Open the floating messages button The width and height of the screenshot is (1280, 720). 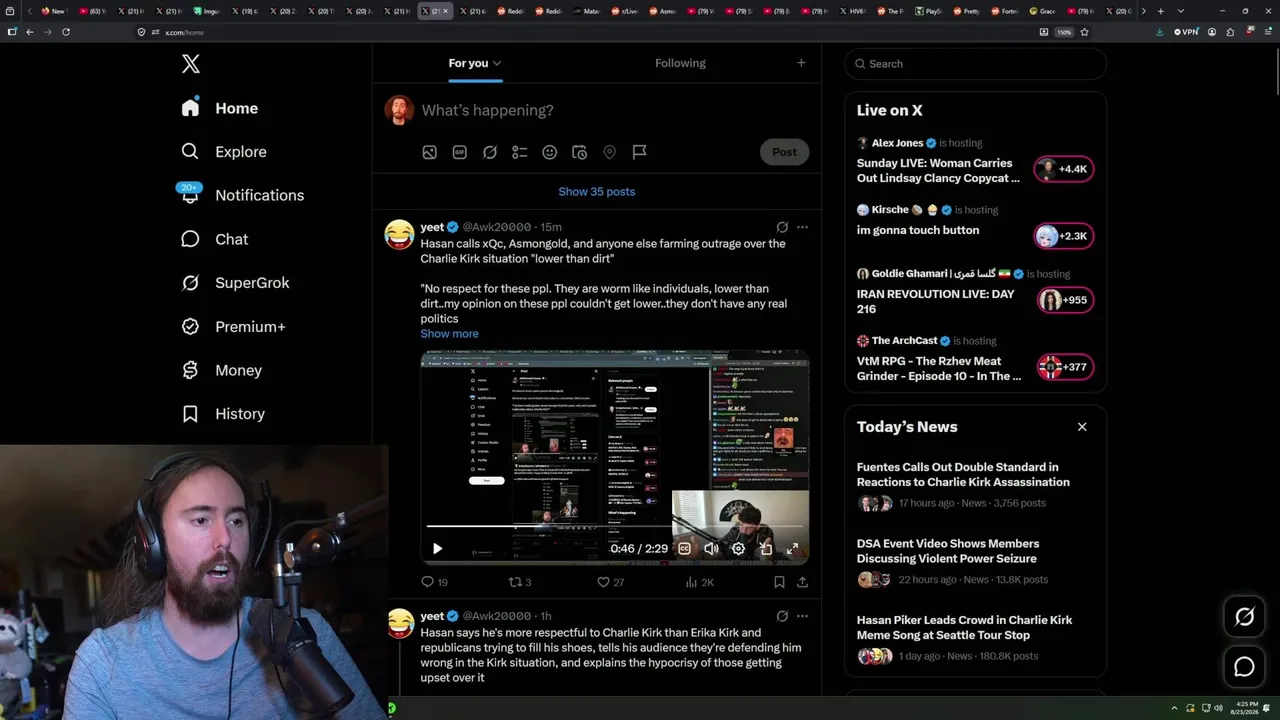1244,667
